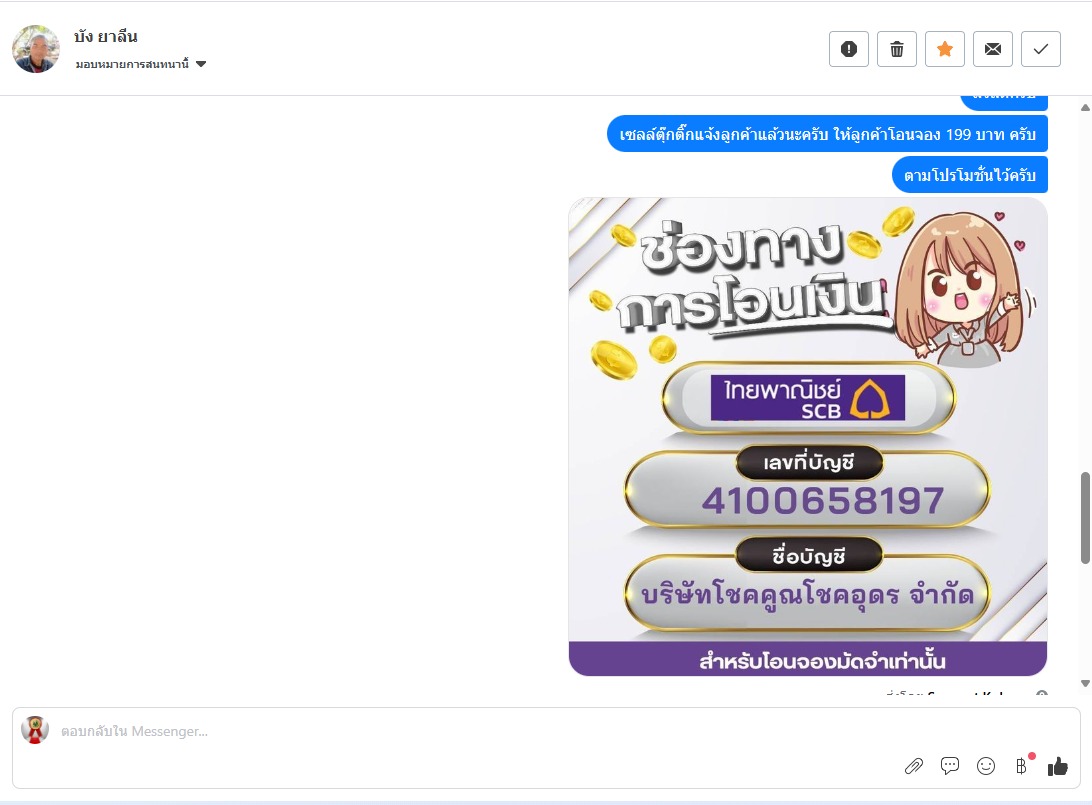Image resolution: width=1092 pixels, height=805 pixels.
Task: Click scrollbar up arrow in chat
Action: point(1085,107)
